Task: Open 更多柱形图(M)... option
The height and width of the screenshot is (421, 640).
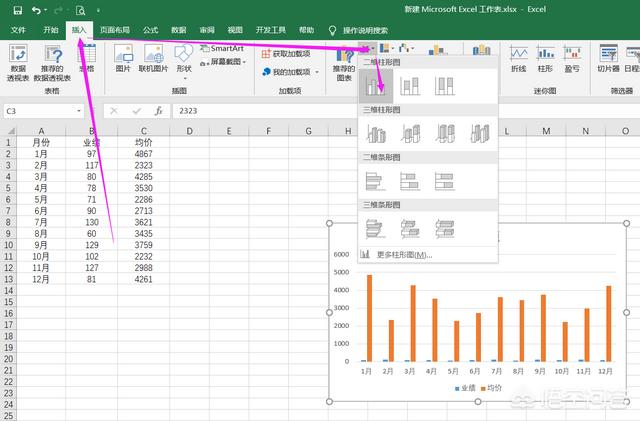Action: pos(428,255)
